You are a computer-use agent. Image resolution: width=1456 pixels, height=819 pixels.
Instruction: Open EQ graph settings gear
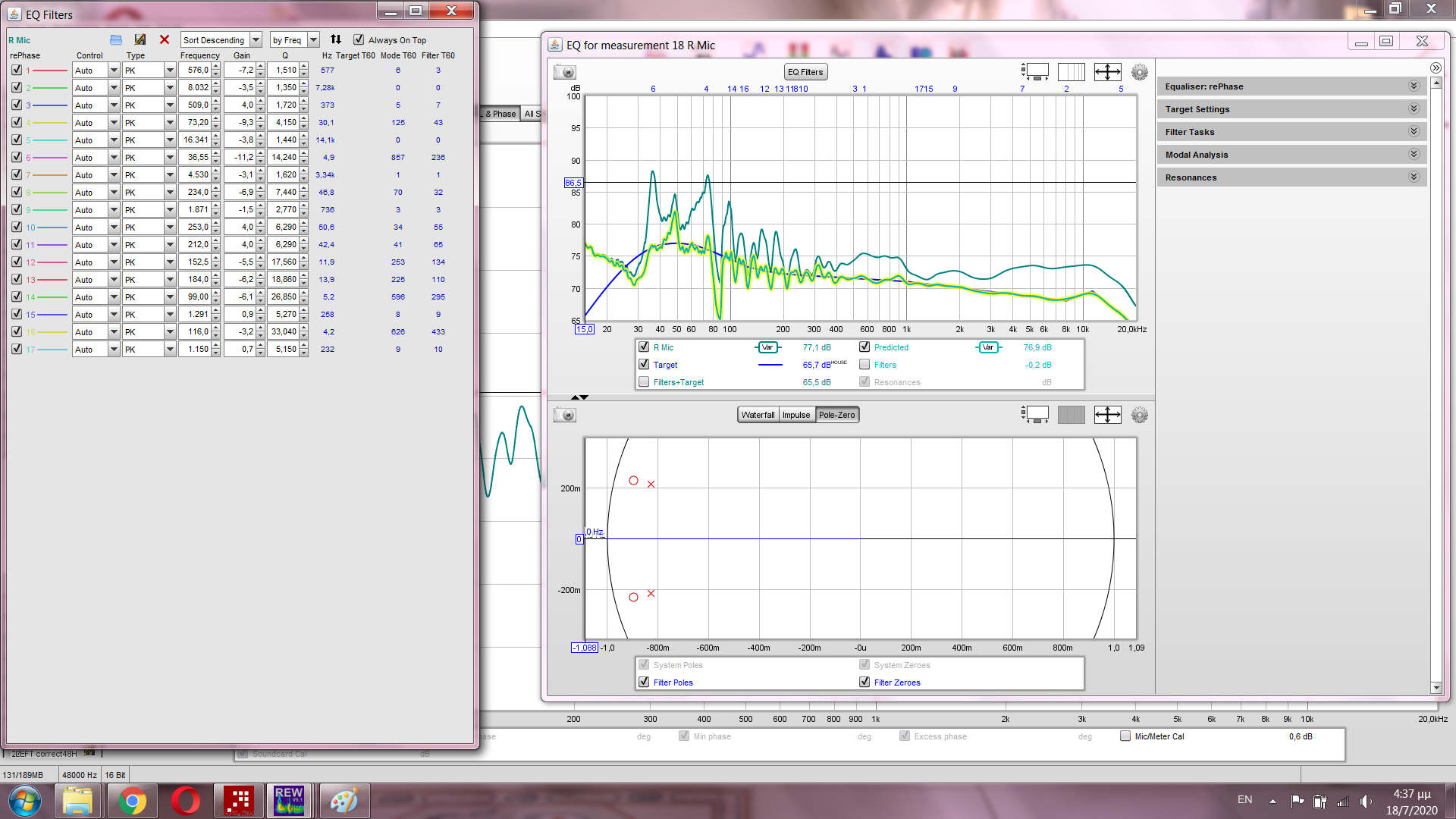(1140, 72)
